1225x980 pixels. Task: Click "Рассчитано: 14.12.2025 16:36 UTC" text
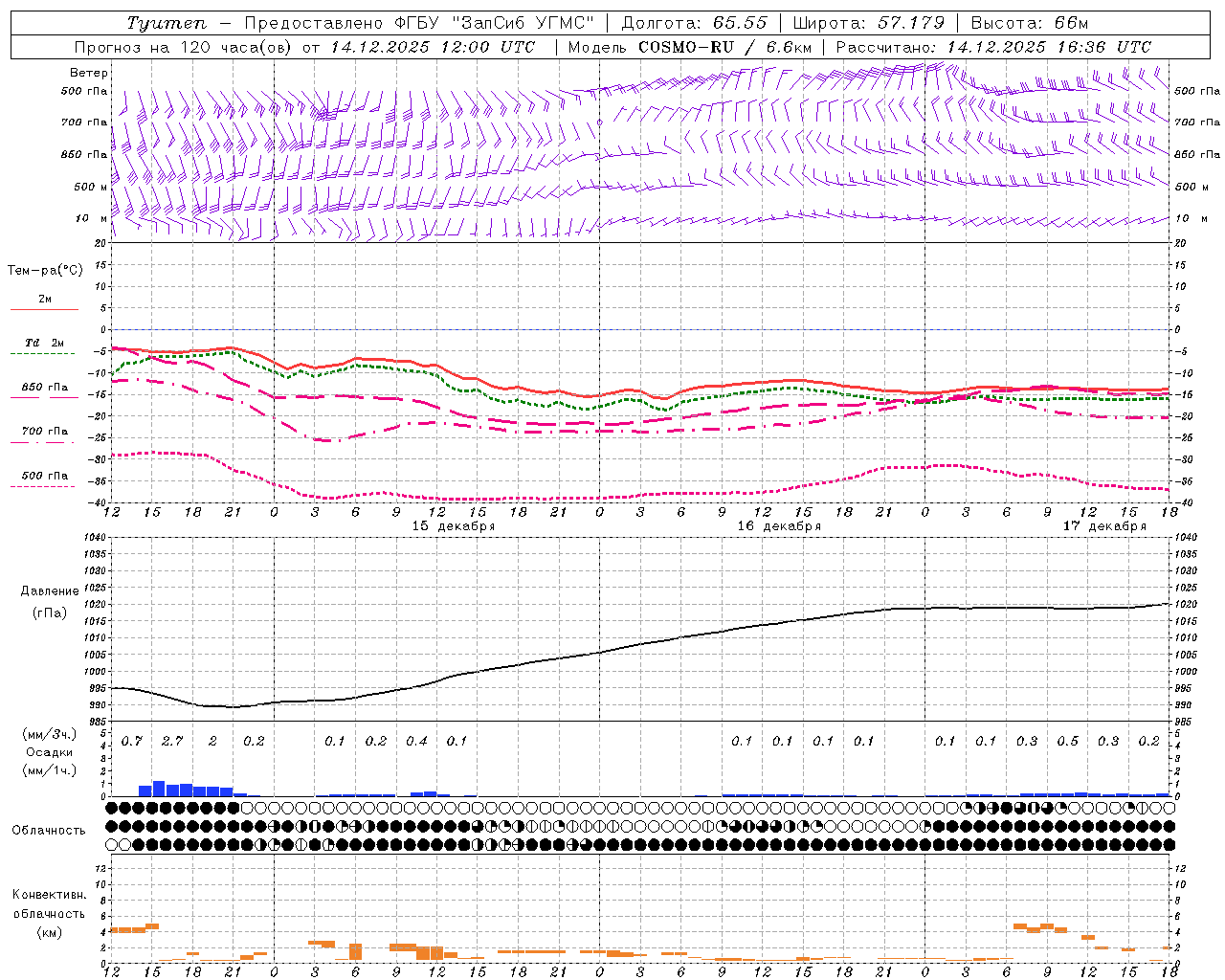pyautogui.click(x=993, y=47)
